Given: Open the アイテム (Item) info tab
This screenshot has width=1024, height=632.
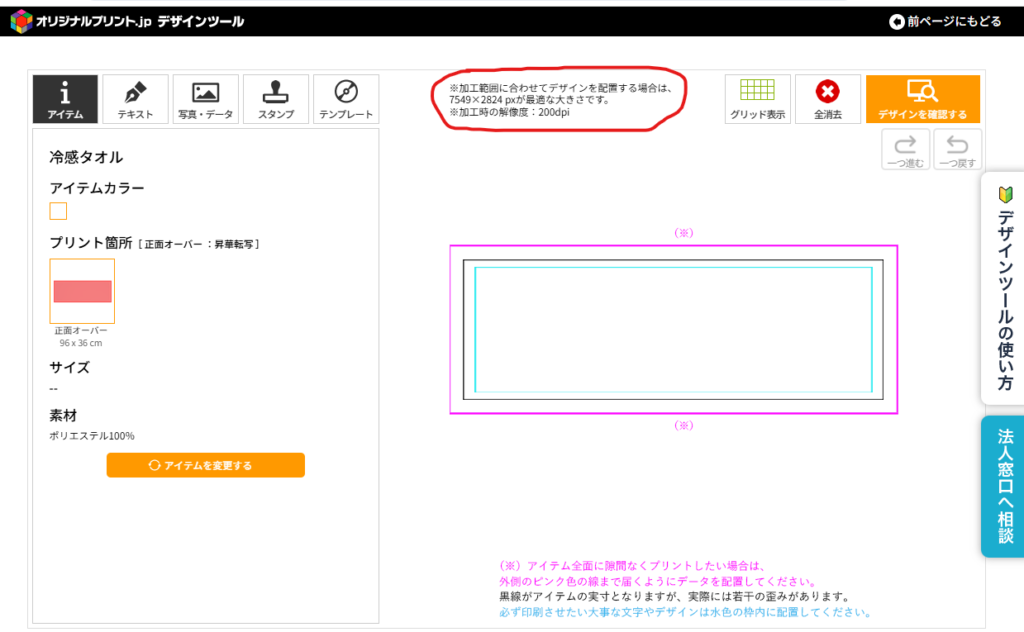Looking at the screenshot, I should click(x=65, y=99).
